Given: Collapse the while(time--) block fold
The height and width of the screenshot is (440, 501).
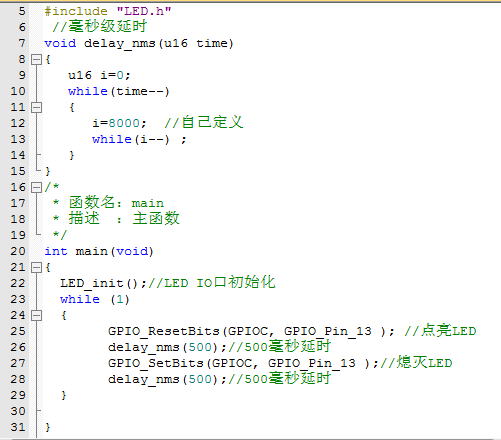Looking at the screenshot, I should 36,107.
